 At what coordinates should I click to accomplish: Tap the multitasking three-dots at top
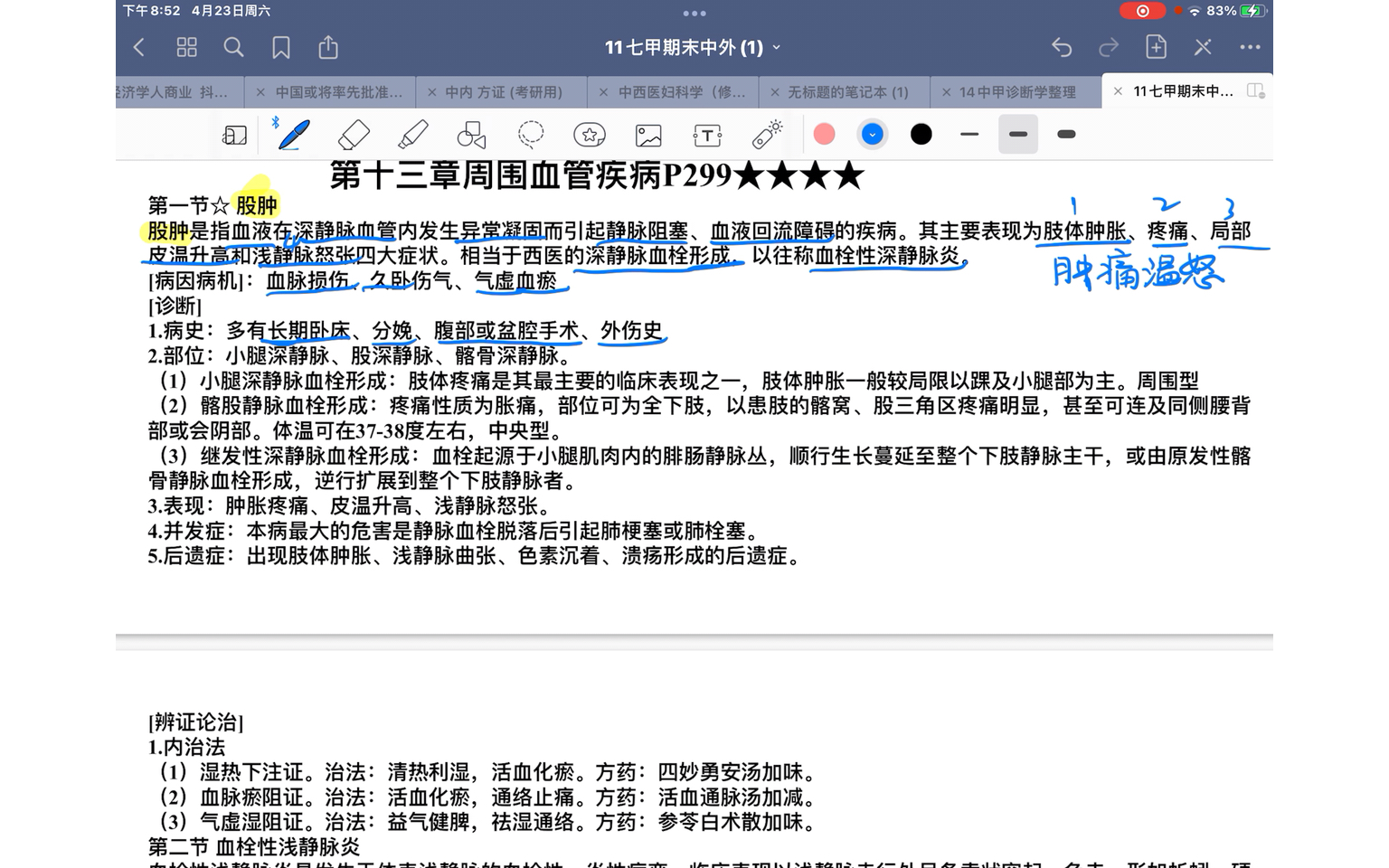(x=694, y=13)
